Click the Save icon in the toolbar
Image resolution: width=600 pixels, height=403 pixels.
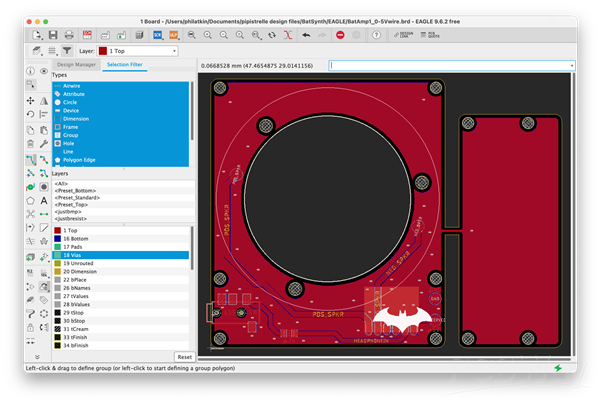pos(53,34)
